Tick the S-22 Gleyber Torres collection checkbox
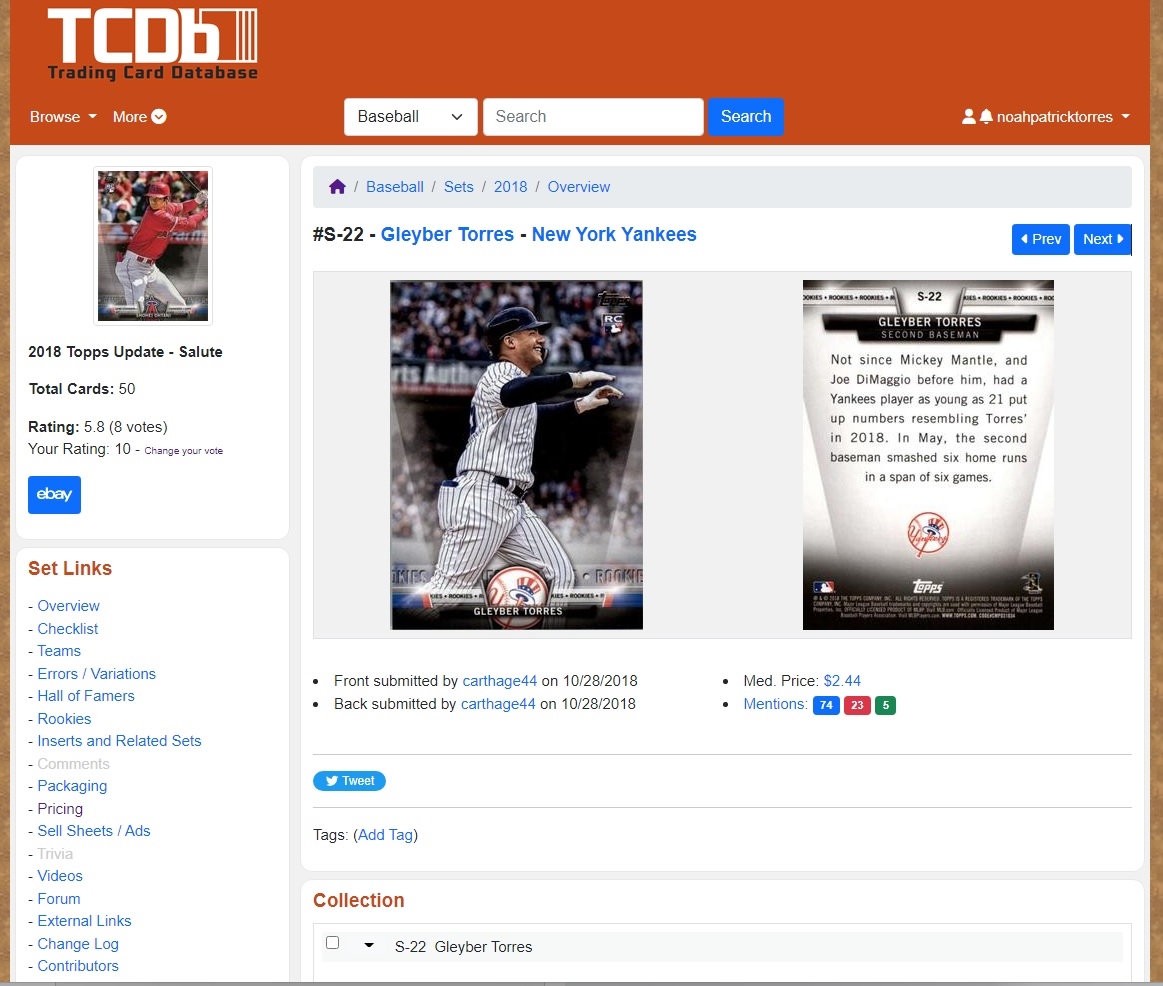The height and width of the screenshot is (986, 1163). 333,942
